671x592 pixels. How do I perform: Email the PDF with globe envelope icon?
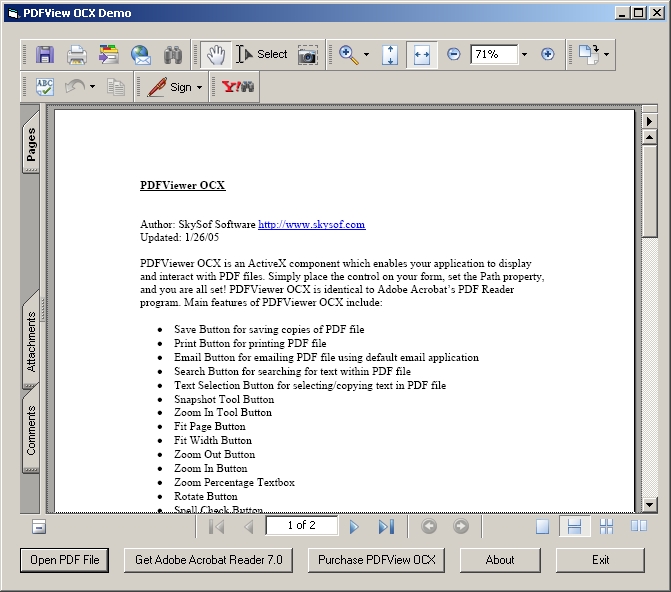tap(141, 54)
